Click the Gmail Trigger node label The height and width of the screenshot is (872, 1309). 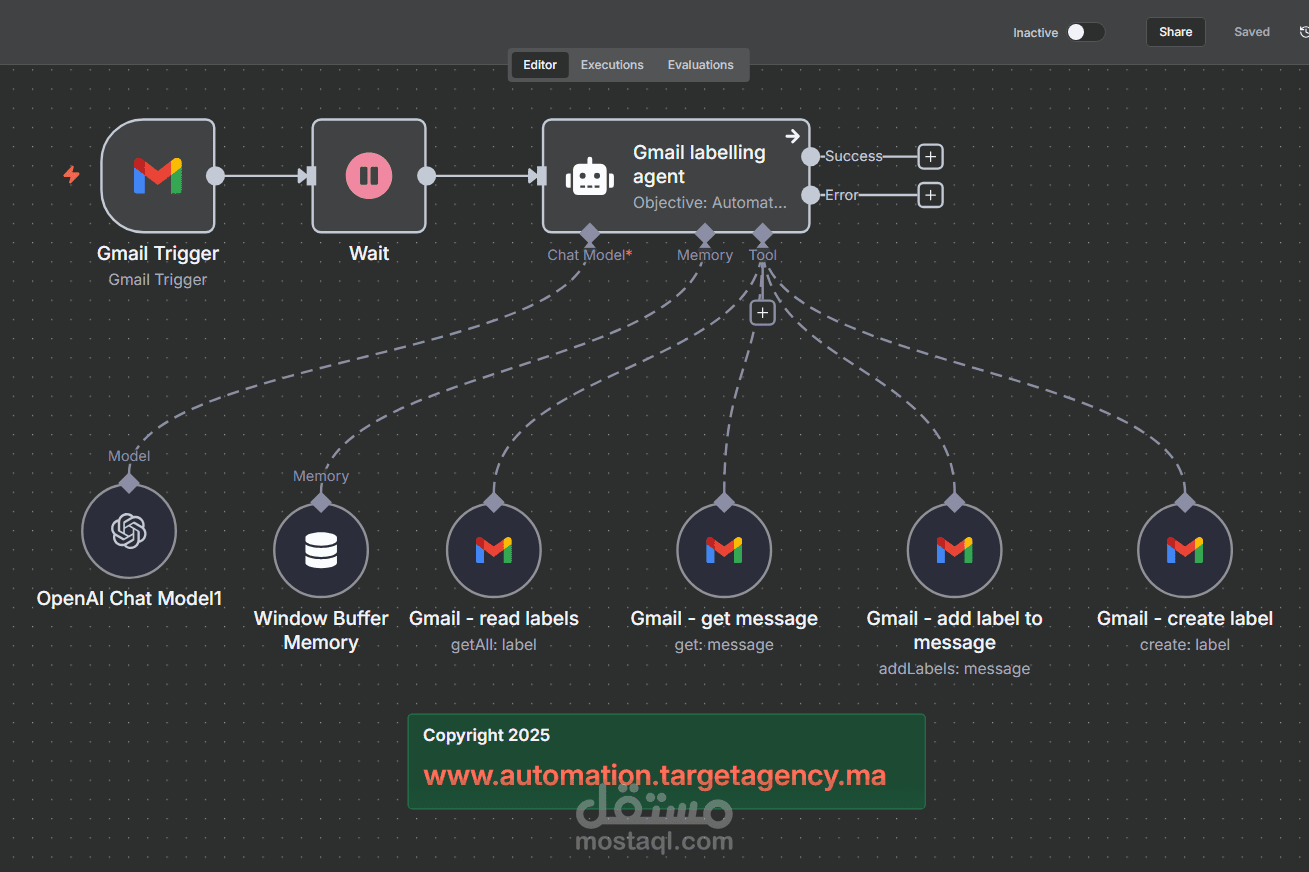tap(158, 254)
